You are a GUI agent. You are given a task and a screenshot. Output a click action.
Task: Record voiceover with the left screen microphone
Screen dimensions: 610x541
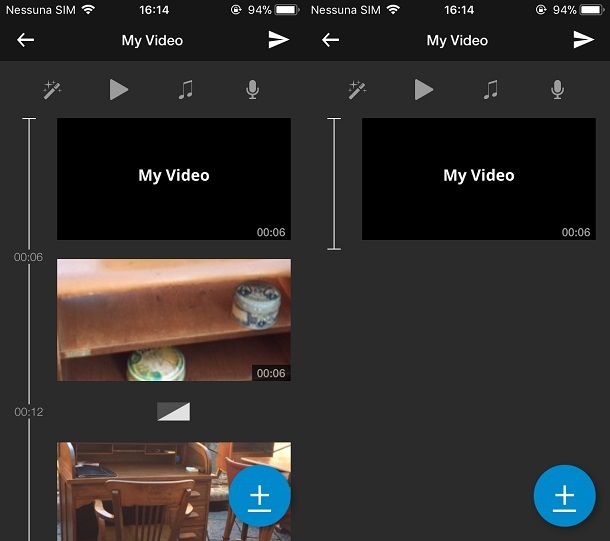(252, 90)
